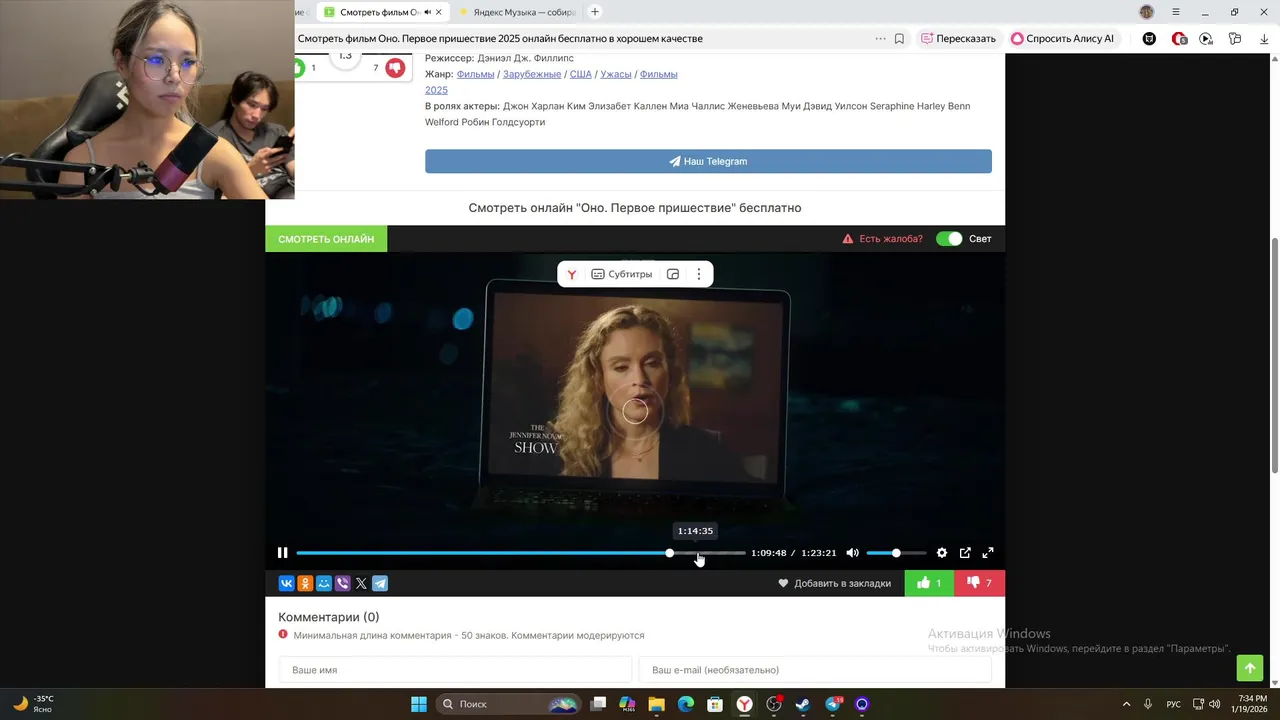Image resolution: width=1280 pixels, height=720 pixels.
Task: Open the Зарубежные genre link
Action: coord(532,74)
